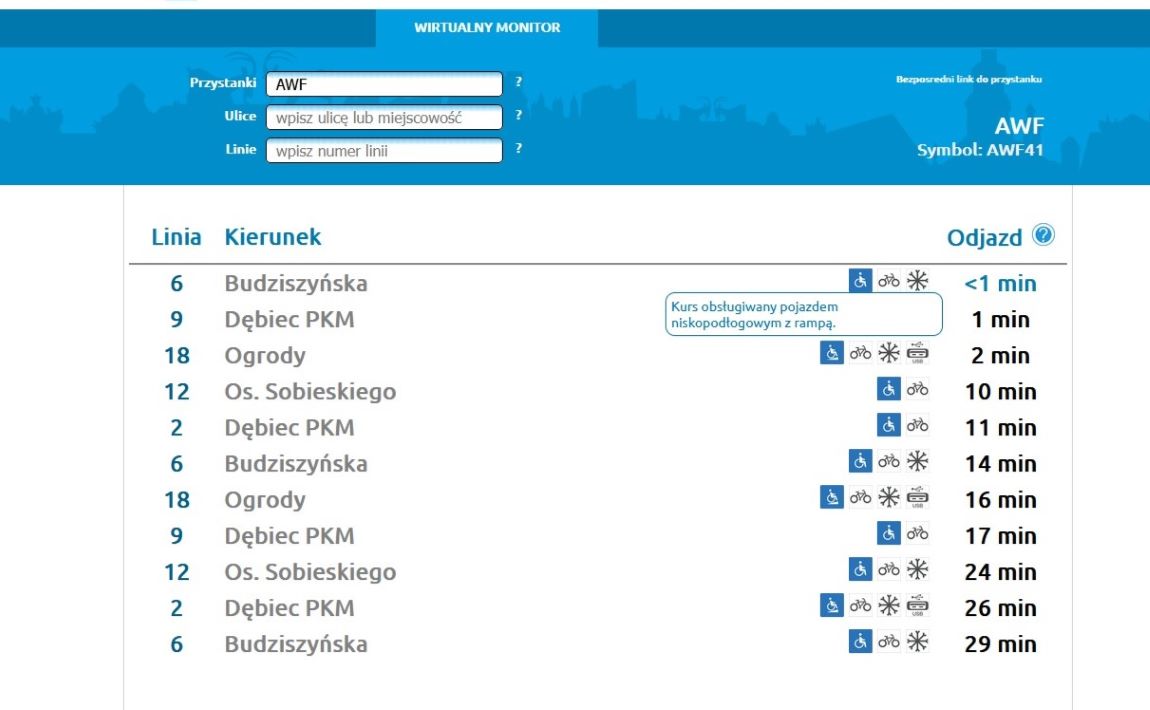Click the wheelchair accessibility icon on line 6 Budziszyńska
This screenshot has width=1150, height=710.
coord(862,282)
